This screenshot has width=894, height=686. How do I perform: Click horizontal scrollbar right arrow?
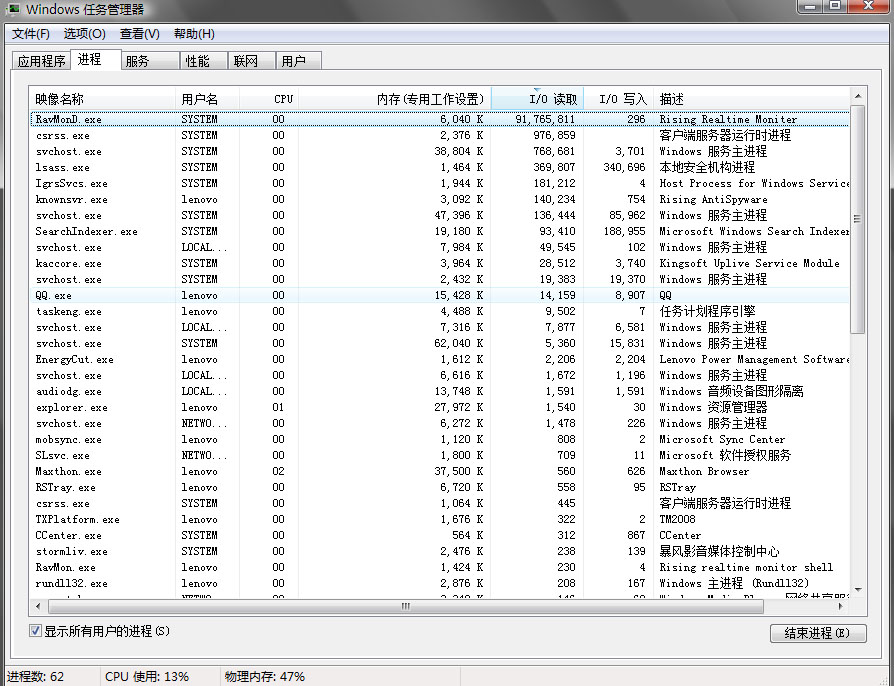[x=840, y=606]
